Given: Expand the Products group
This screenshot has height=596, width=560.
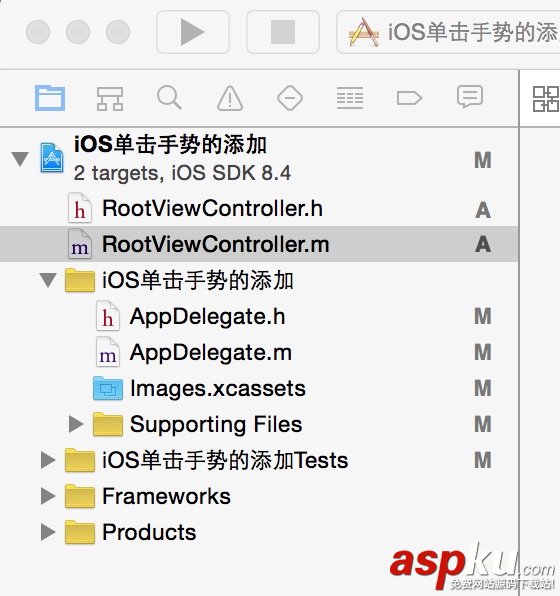Looking at the screenshot, I should (48, 532).
